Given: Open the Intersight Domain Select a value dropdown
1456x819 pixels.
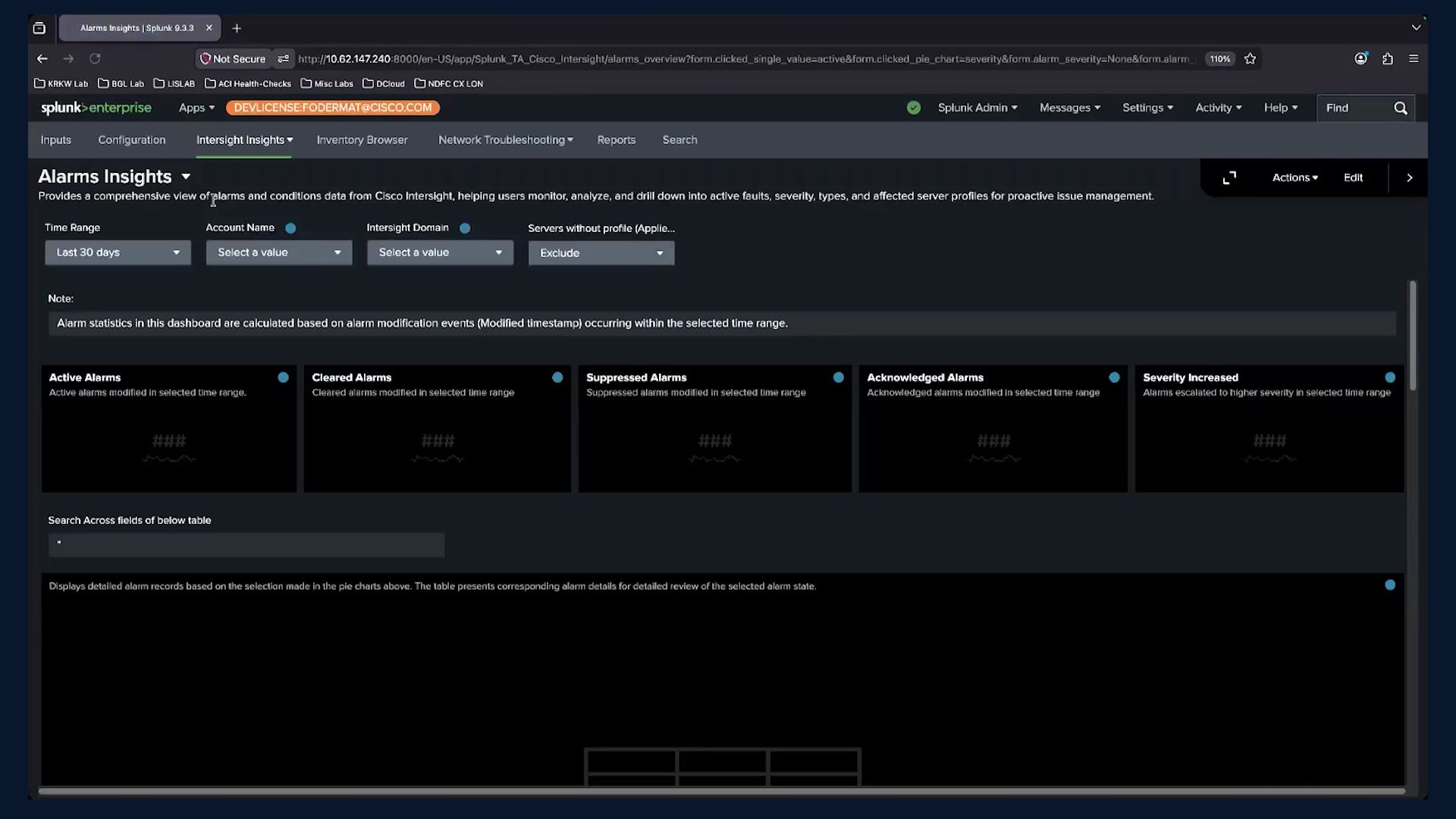Looking at the screenshot, I should click(x=440, y=253).
